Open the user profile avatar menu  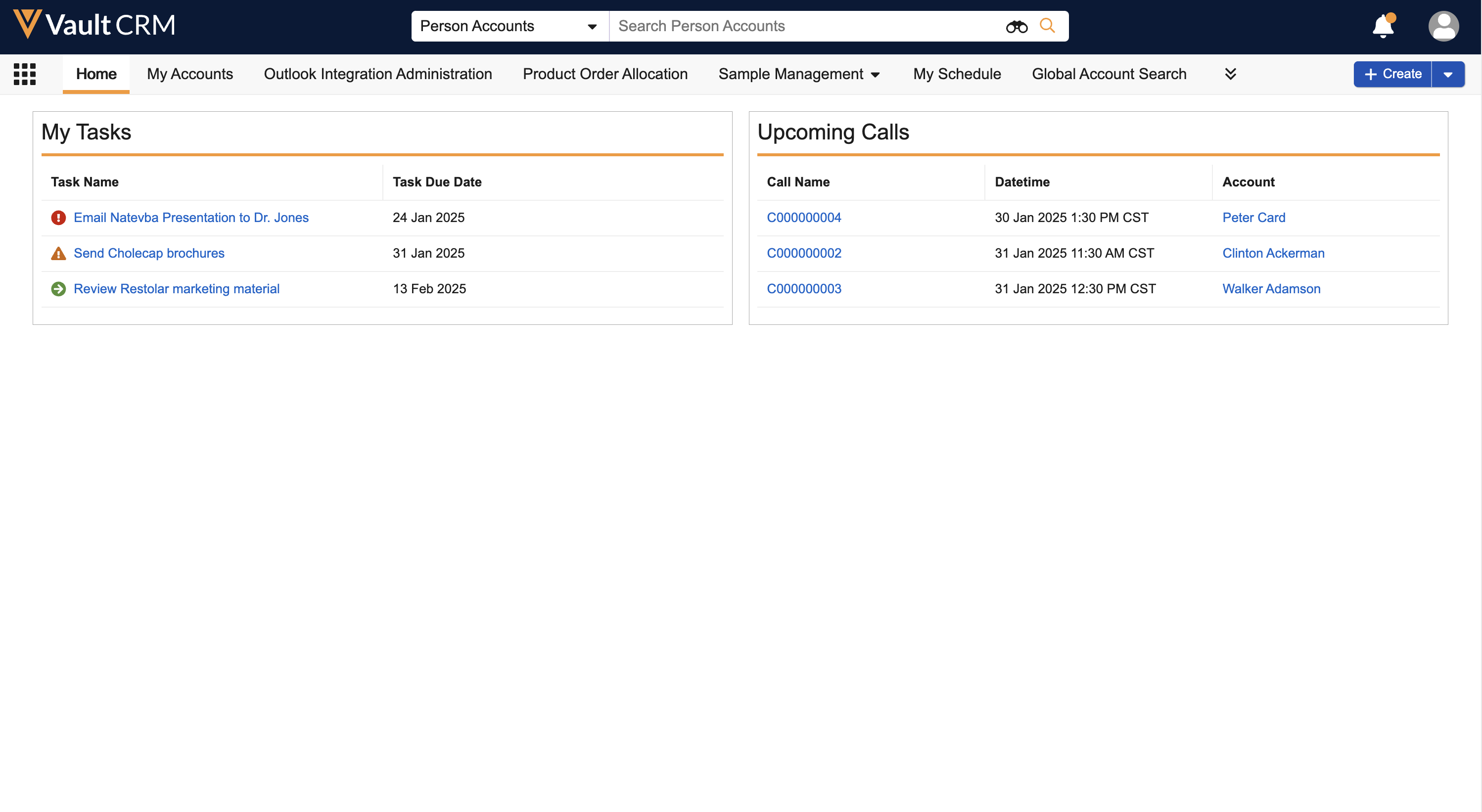pyautogui.click(x=1443, y=26)
